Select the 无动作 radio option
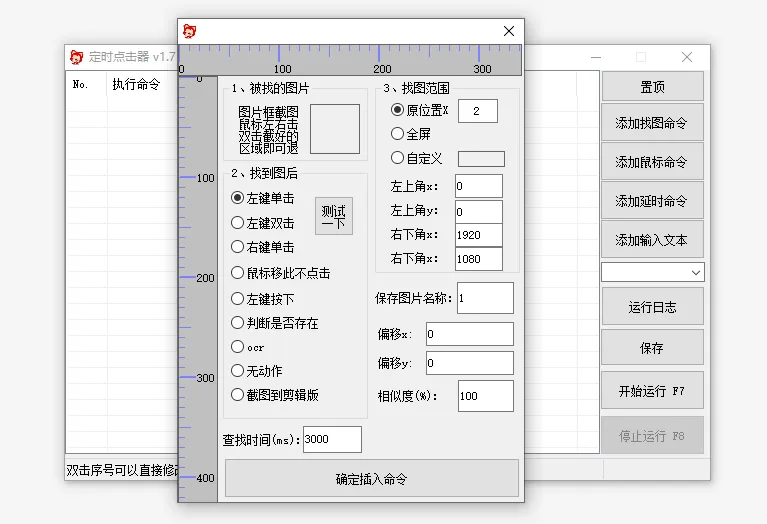 click(x=257, y=371)
